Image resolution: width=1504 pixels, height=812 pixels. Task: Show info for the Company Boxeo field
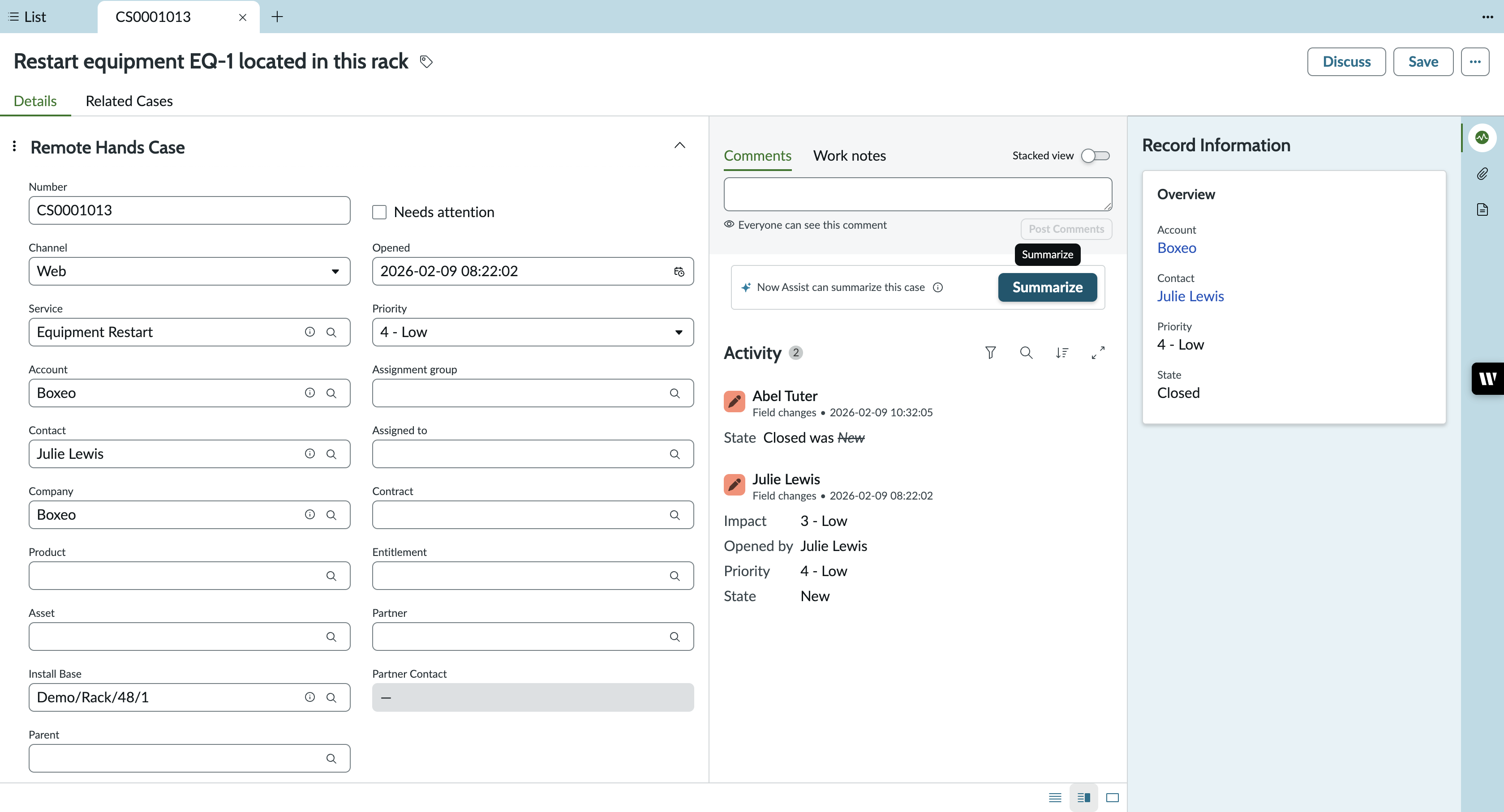[309, 514]
